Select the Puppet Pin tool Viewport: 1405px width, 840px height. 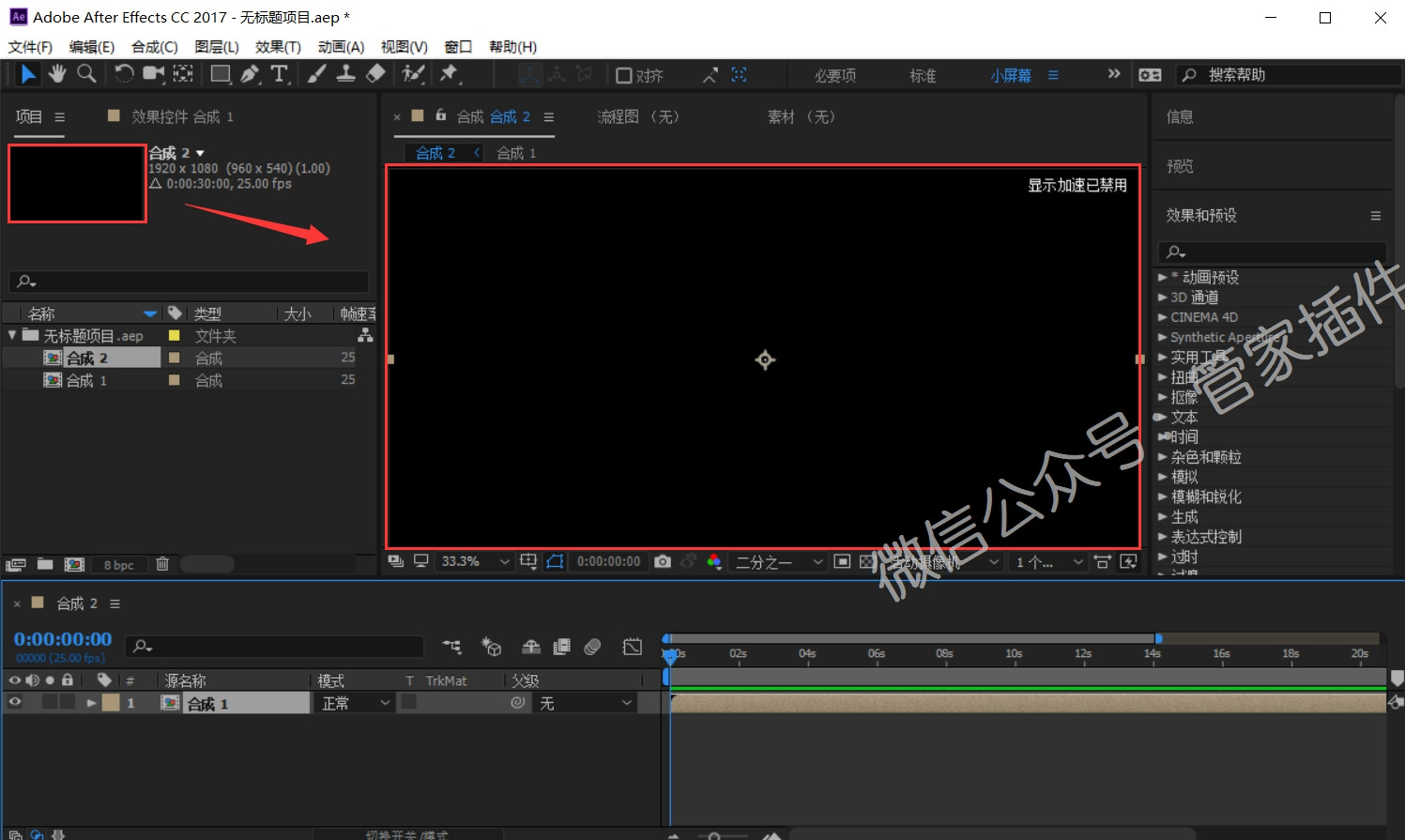(450, 74)
